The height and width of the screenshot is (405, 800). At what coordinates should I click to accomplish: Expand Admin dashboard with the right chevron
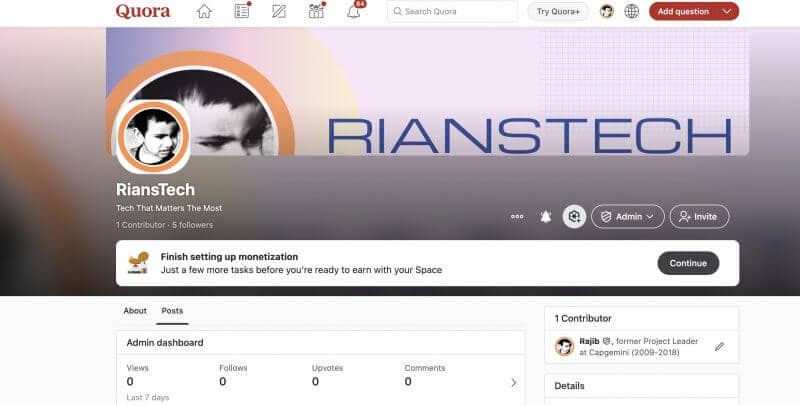tap(513, 383)
